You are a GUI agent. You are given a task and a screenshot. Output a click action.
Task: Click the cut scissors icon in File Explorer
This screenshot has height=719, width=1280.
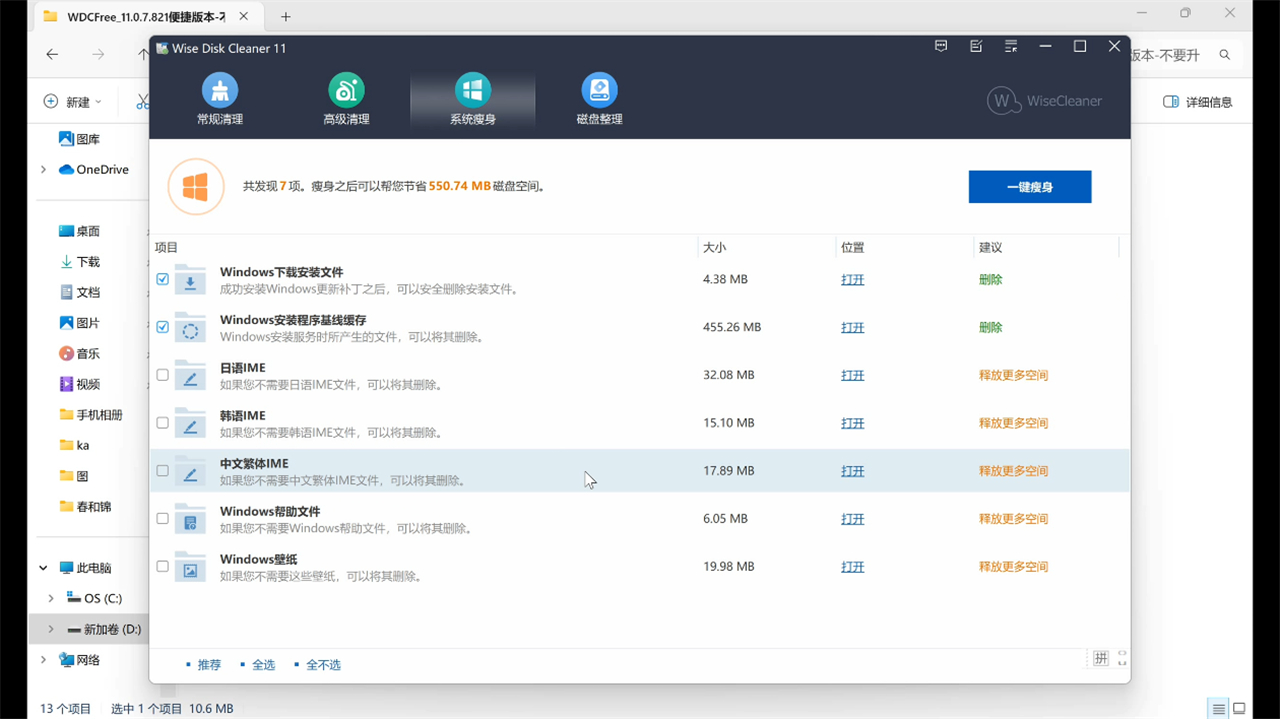143,102
